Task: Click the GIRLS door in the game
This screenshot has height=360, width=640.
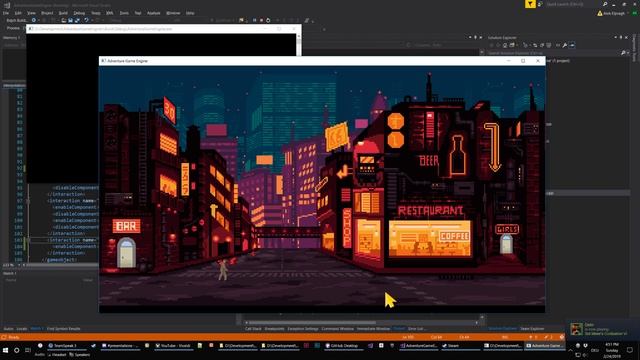Action: (x=506, y=244)
